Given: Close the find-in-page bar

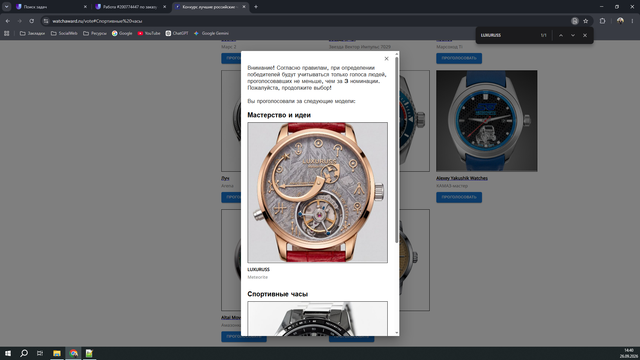Looking at the screenshot, I should point(584,36).
